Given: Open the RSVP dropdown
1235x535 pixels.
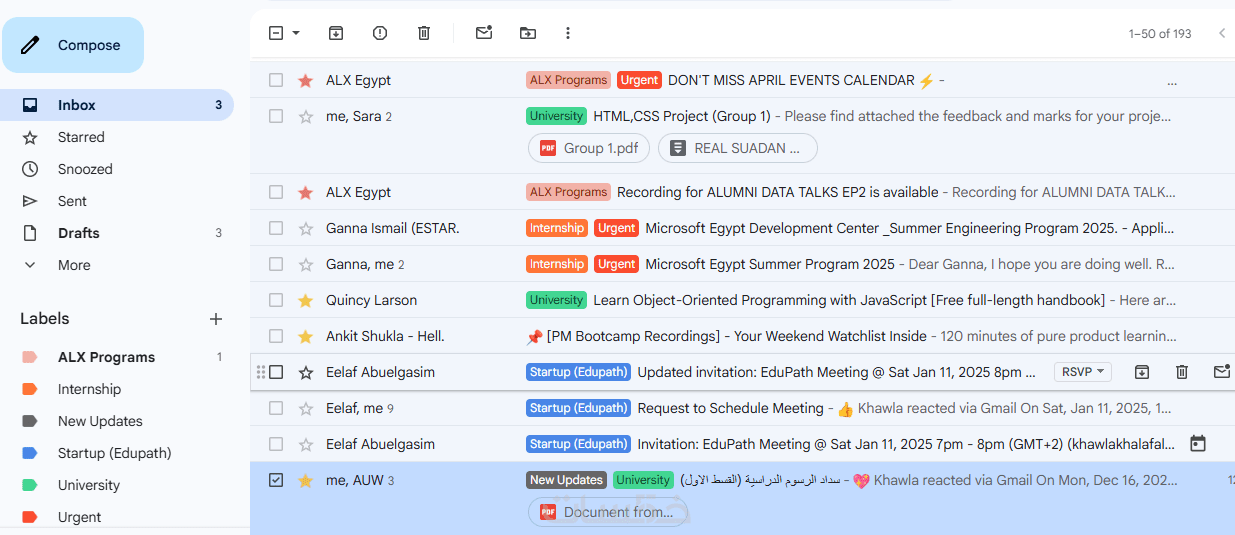Looking at the screenshot, I should click(x=1083, y=372).
